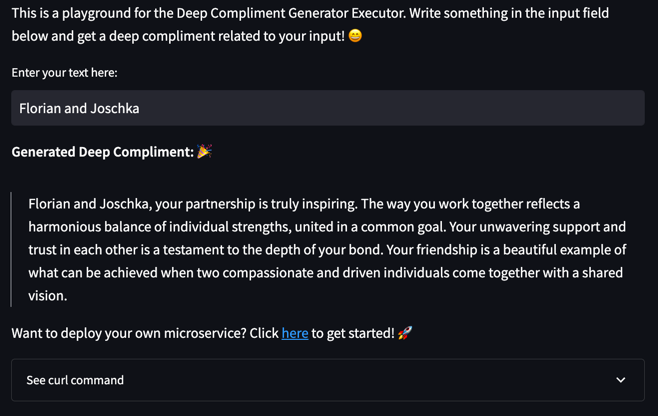Click empty right side of the text input box

pos(500,108)
